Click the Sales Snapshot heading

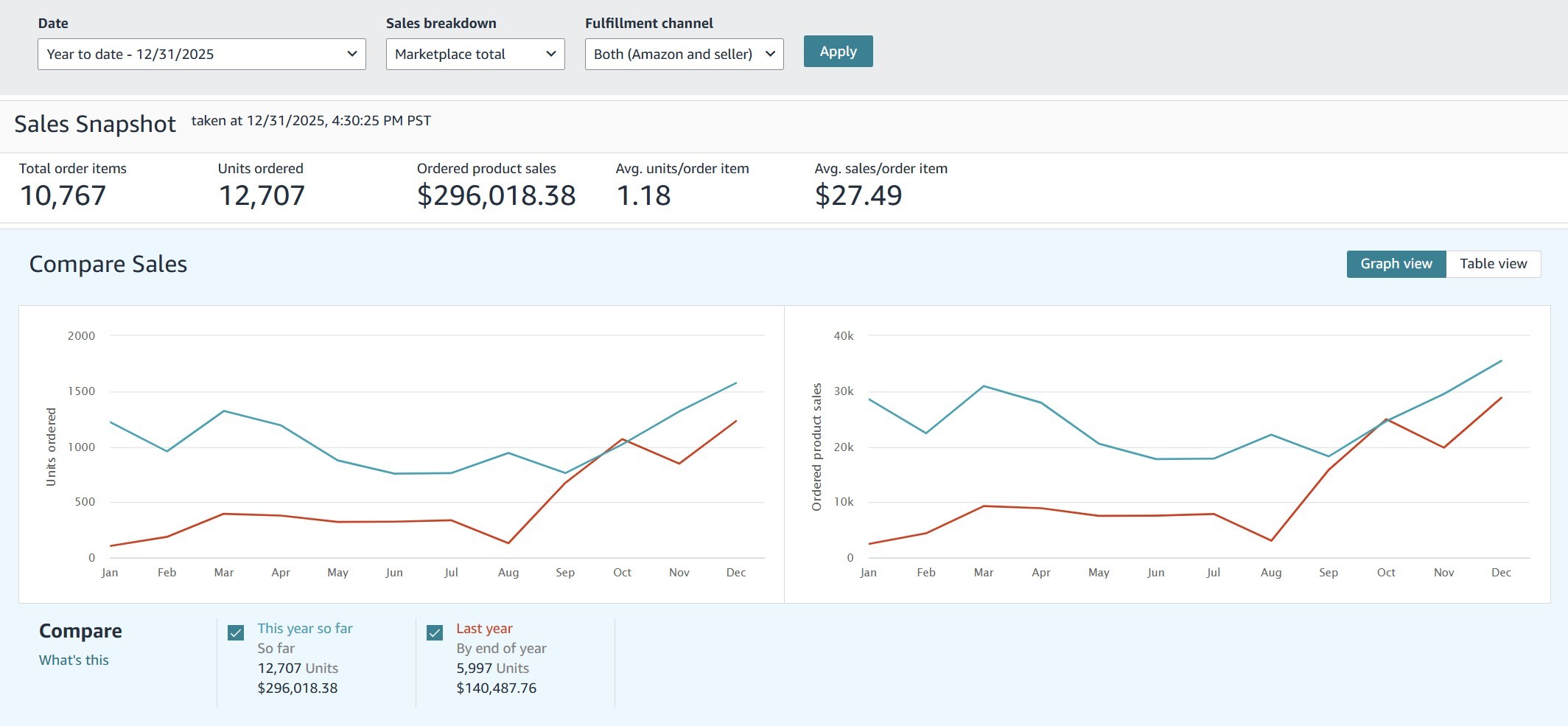coord(95,124)
